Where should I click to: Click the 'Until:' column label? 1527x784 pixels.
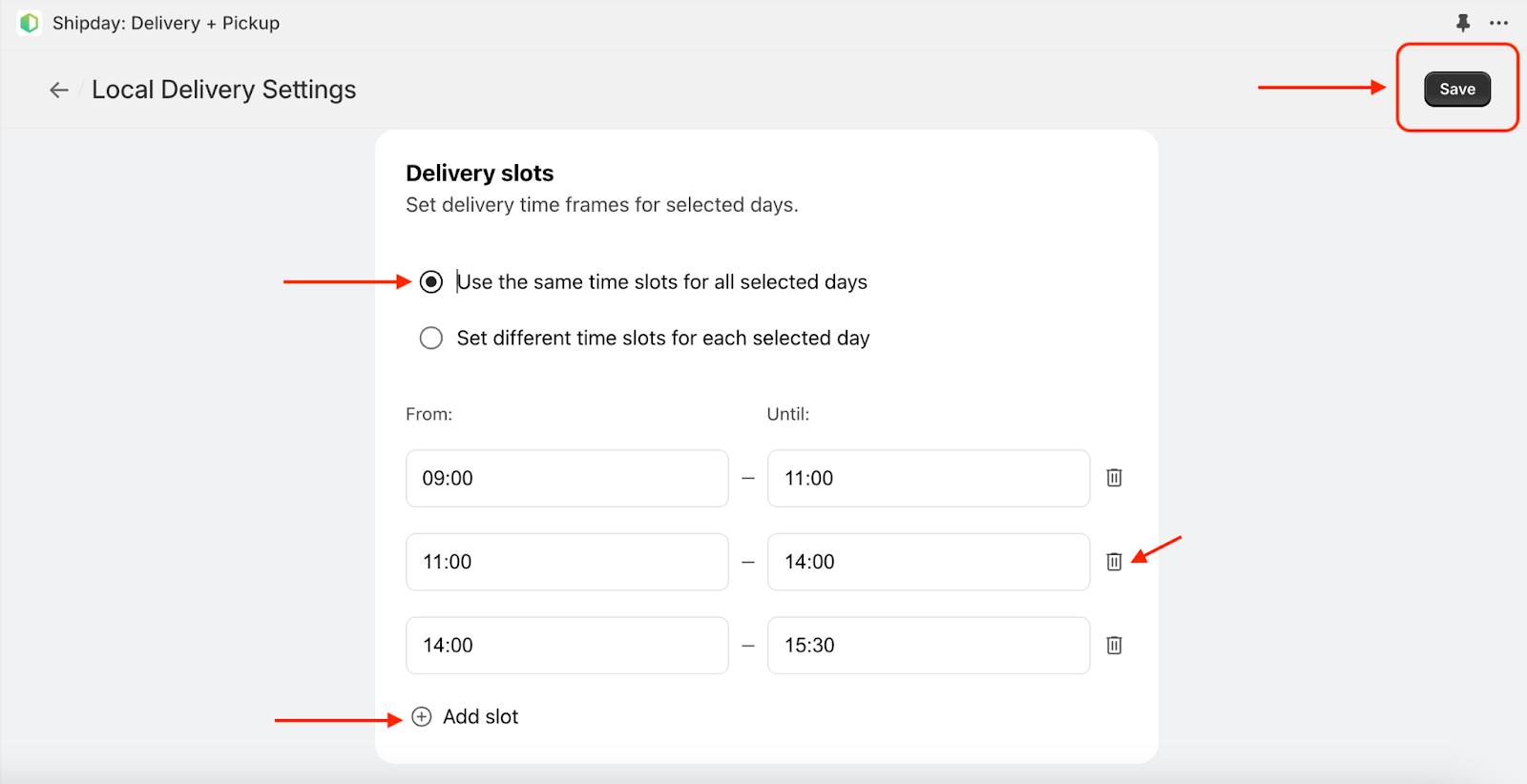pyautogui.click(x=788, y=414)
